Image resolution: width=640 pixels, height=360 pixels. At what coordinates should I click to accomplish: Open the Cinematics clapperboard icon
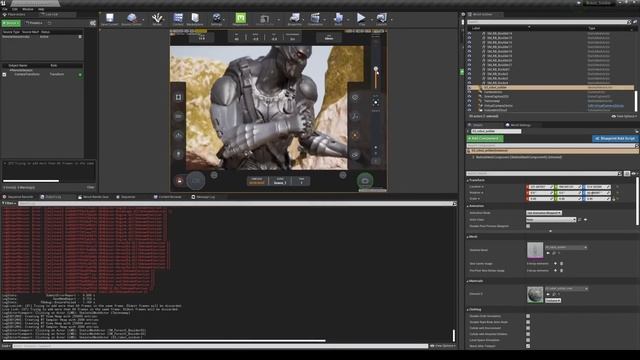coord(315,19)
